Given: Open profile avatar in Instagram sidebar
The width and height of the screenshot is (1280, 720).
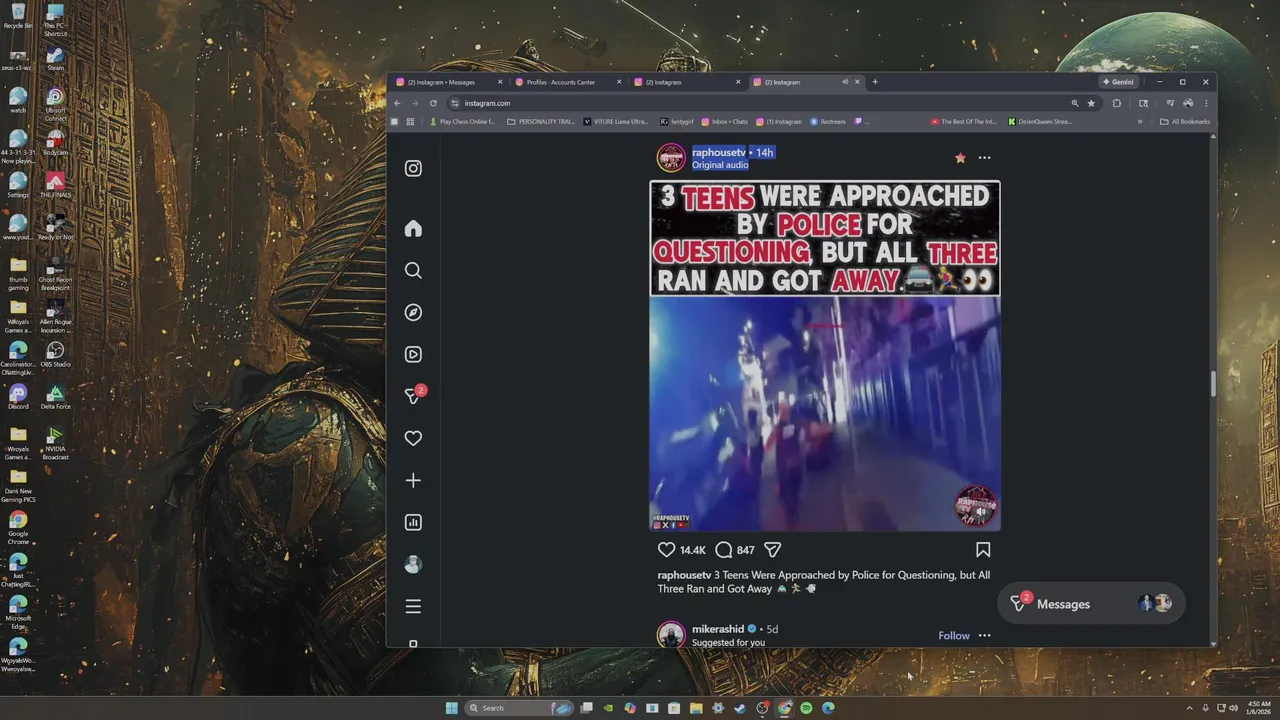Looking at the screenshot, I should (413, 564).
